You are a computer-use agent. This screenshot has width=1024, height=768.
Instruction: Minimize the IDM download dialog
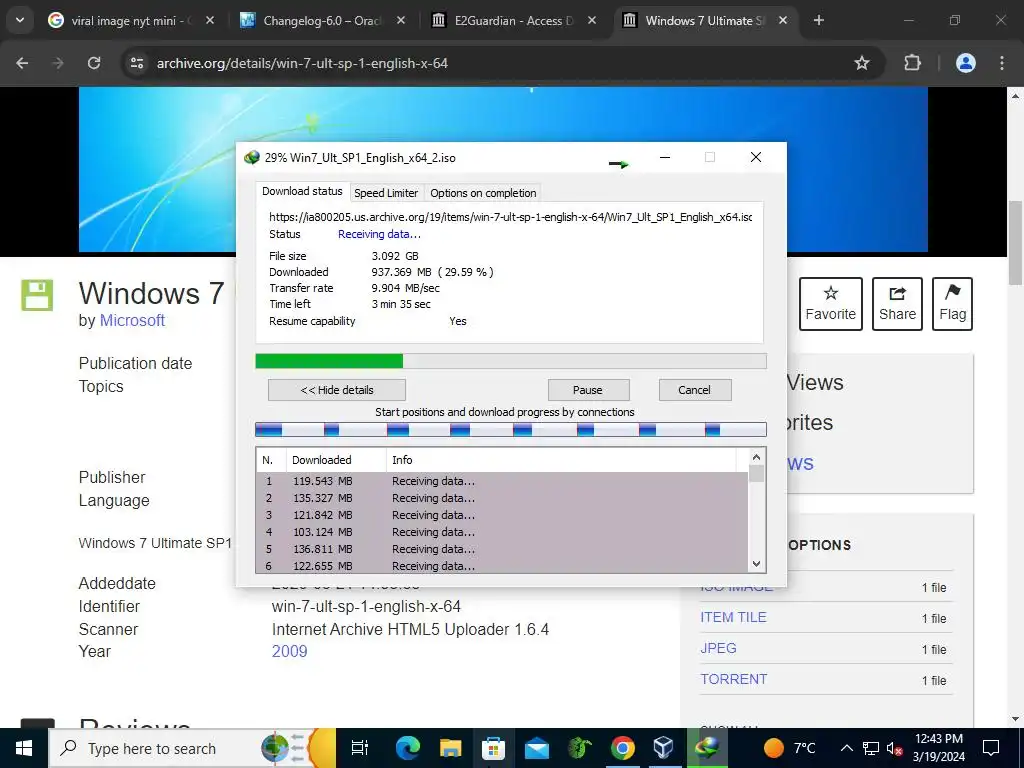click(x=665, y=157)
